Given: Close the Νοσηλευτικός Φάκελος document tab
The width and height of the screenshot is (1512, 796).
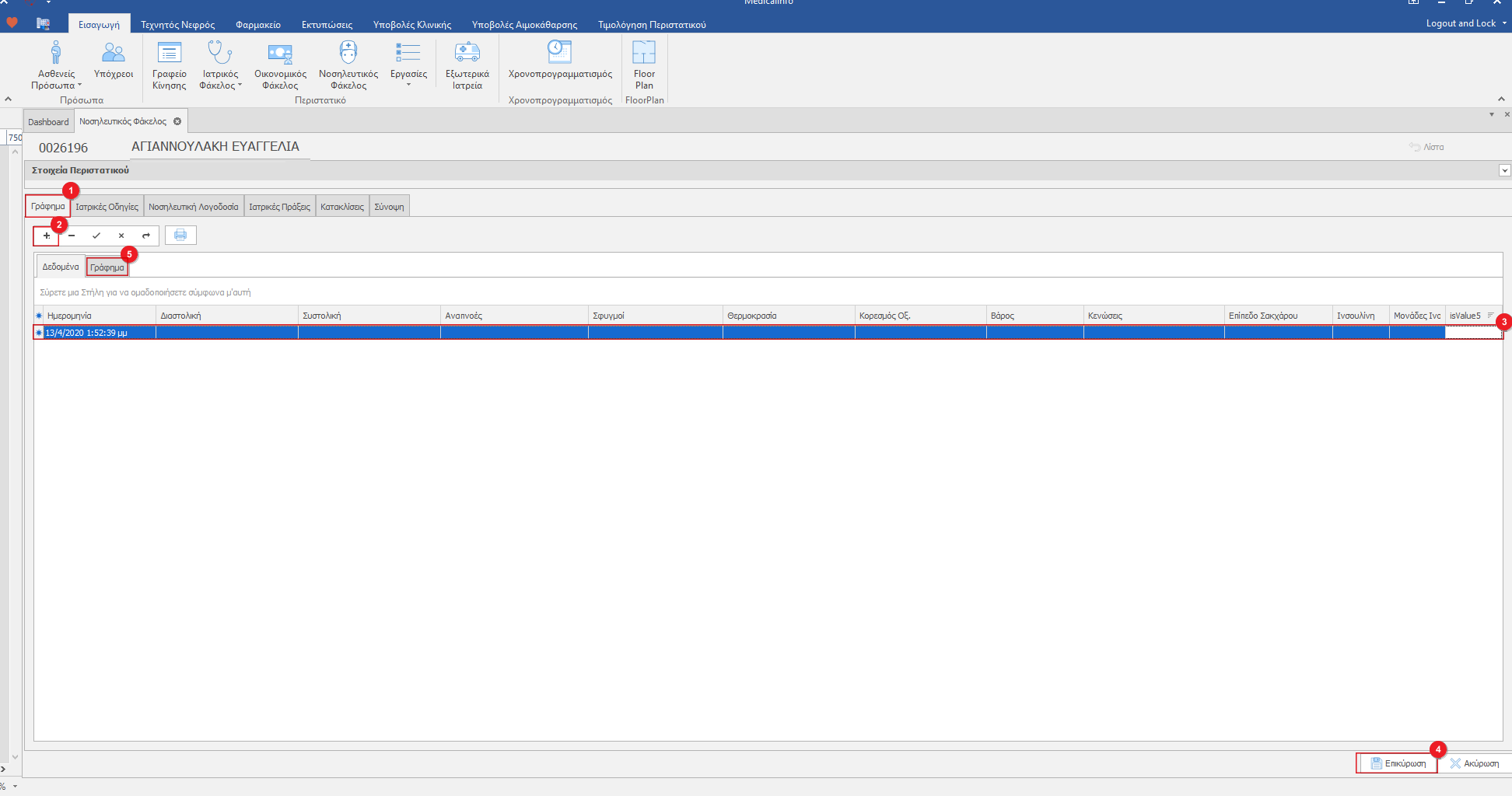Looking at the screenshot, I should pos(177,121).
